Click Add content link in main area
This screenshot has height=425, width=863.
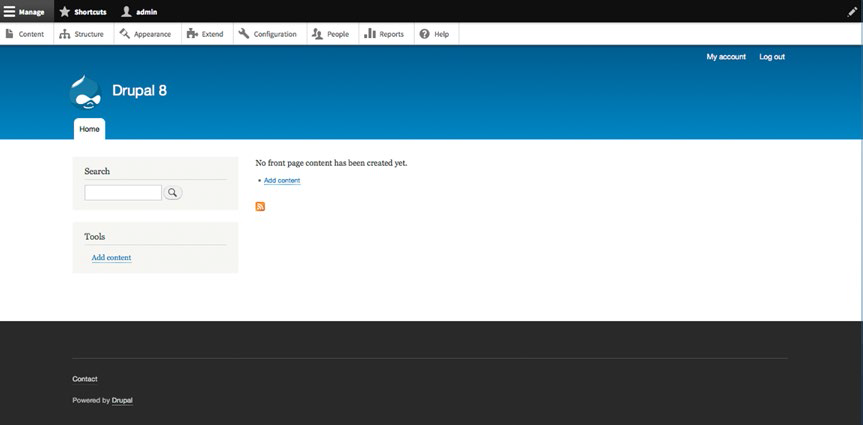pos(282,181)
